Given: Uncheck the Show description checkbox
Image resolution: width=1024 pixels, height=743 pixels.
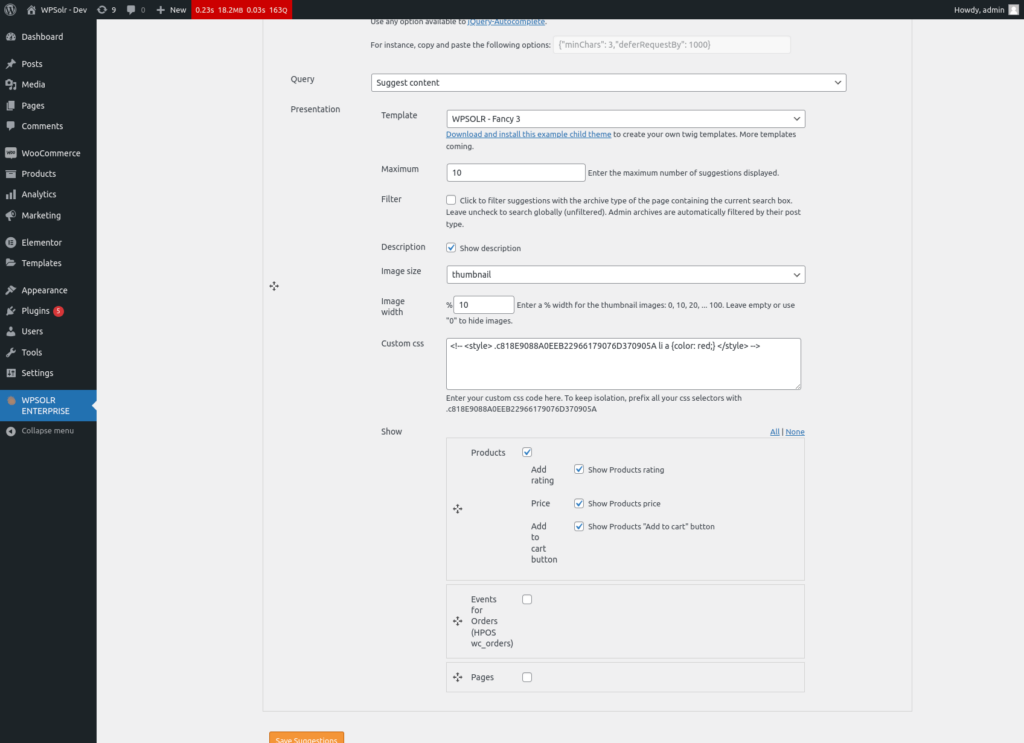Looking at the screenshot, I should point(451,247).
